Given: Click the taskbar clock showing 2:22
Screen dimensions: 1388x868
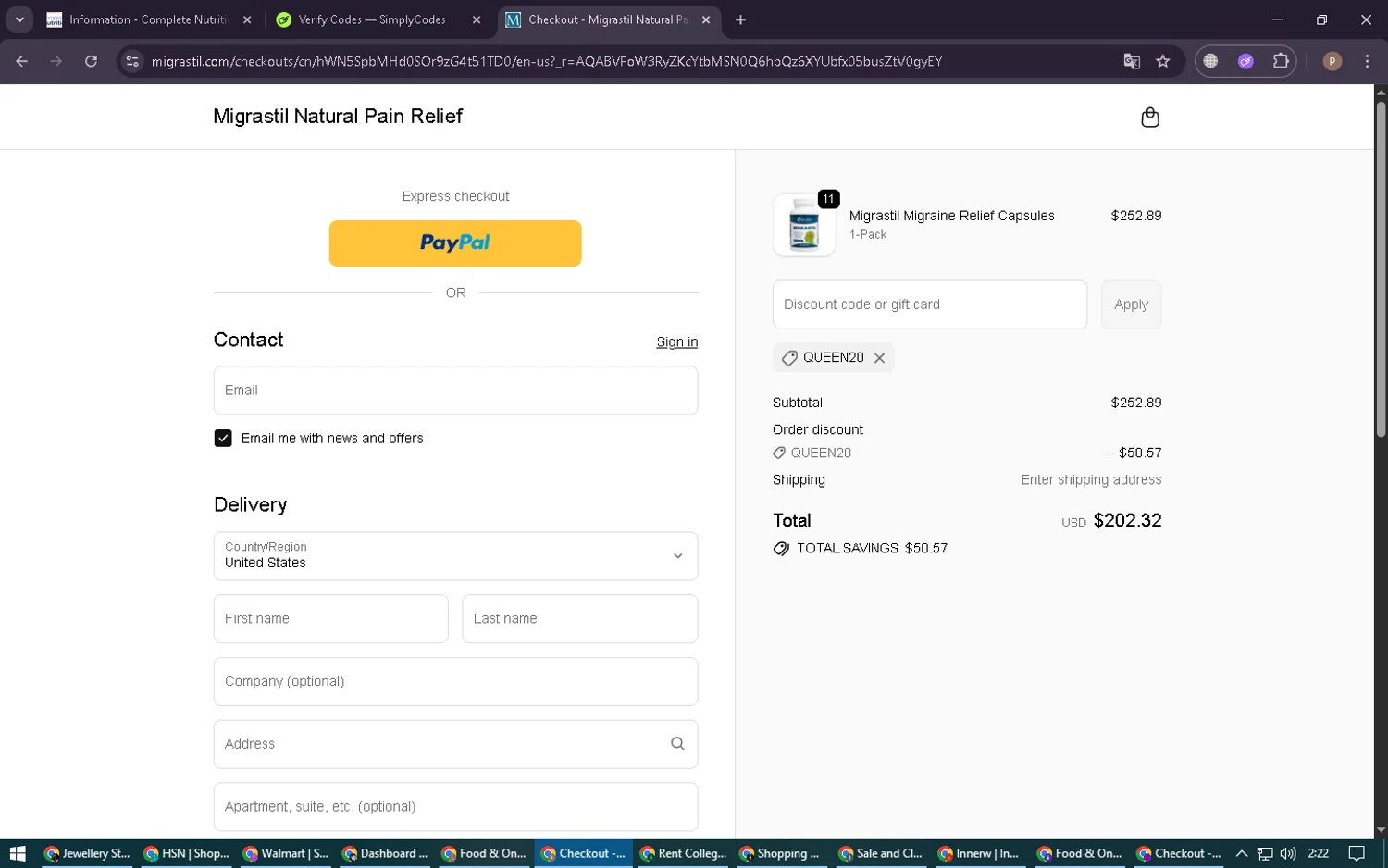Looking at the screenshot, I should point(1319,853).
